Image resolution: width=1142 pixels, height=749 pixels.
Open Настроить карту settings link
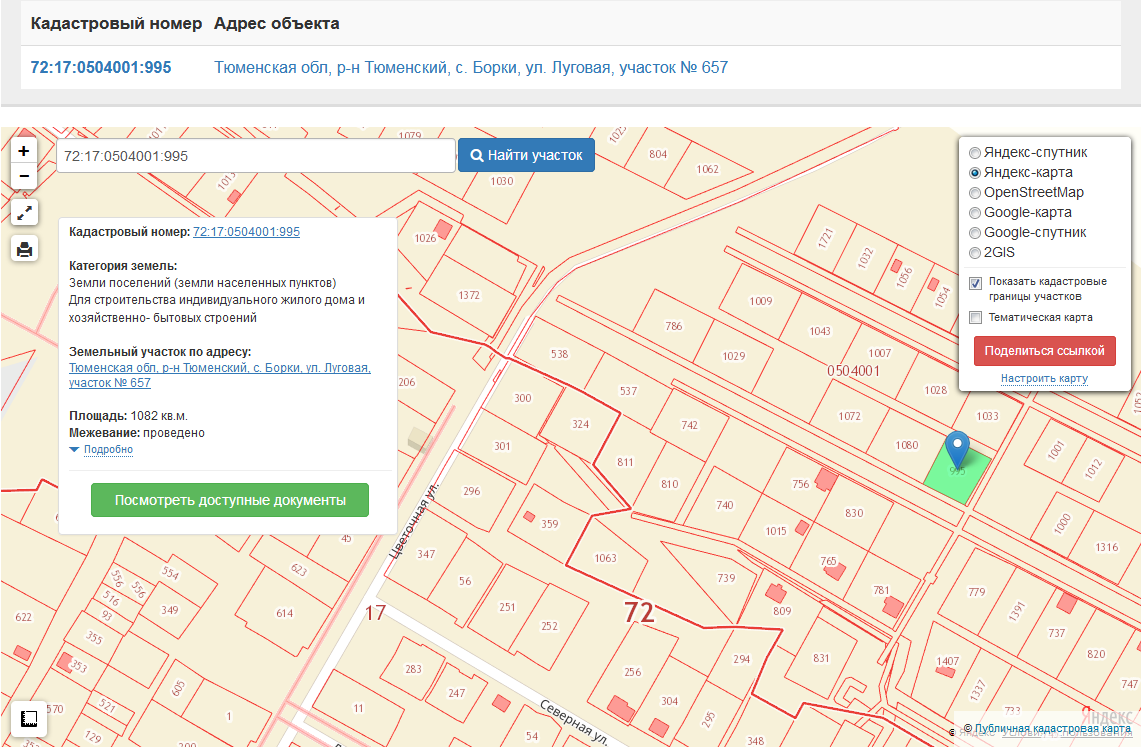(1044, 378)
